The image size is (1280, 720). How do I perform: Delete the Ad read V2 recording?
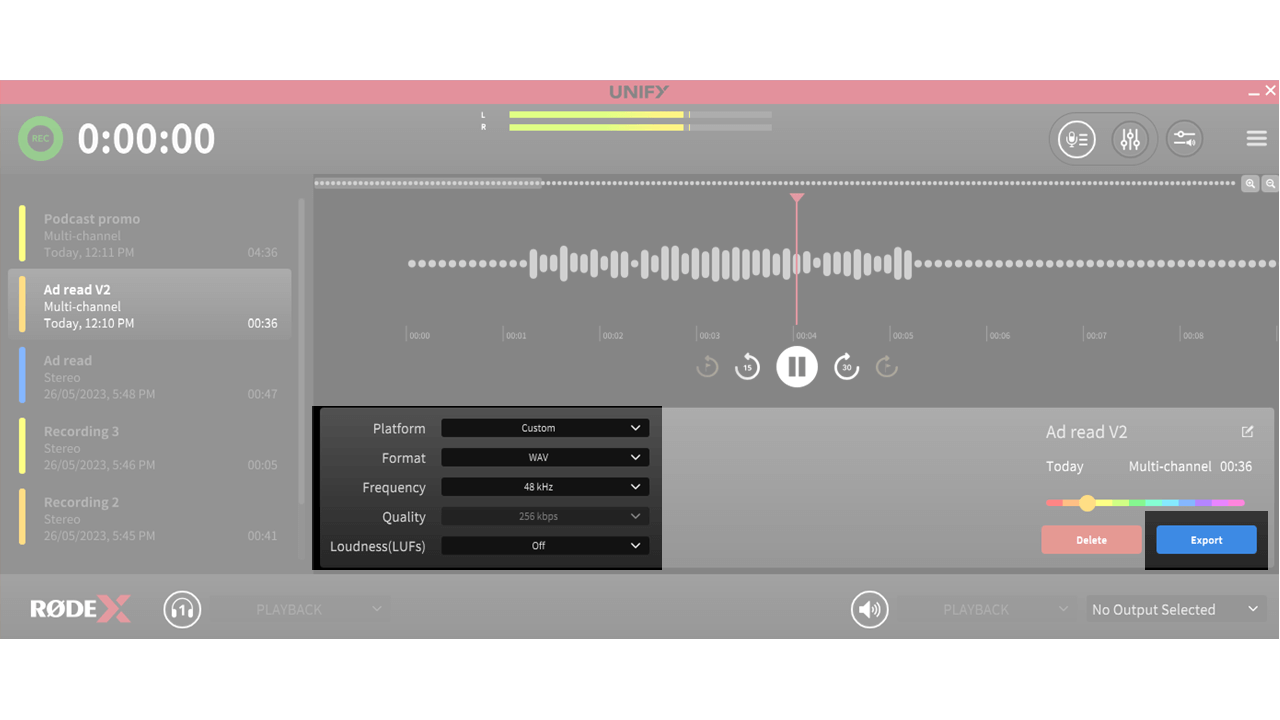(x=1091, y=539)
